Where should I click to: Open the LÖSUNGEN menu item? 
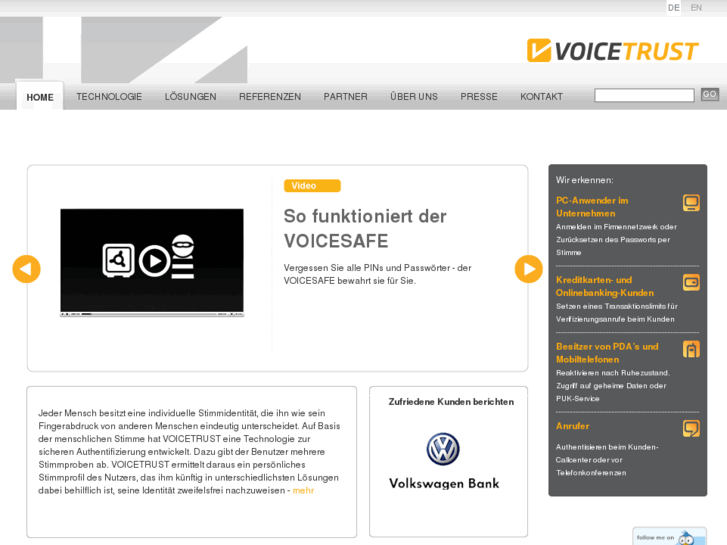click(x=191, y=96)
